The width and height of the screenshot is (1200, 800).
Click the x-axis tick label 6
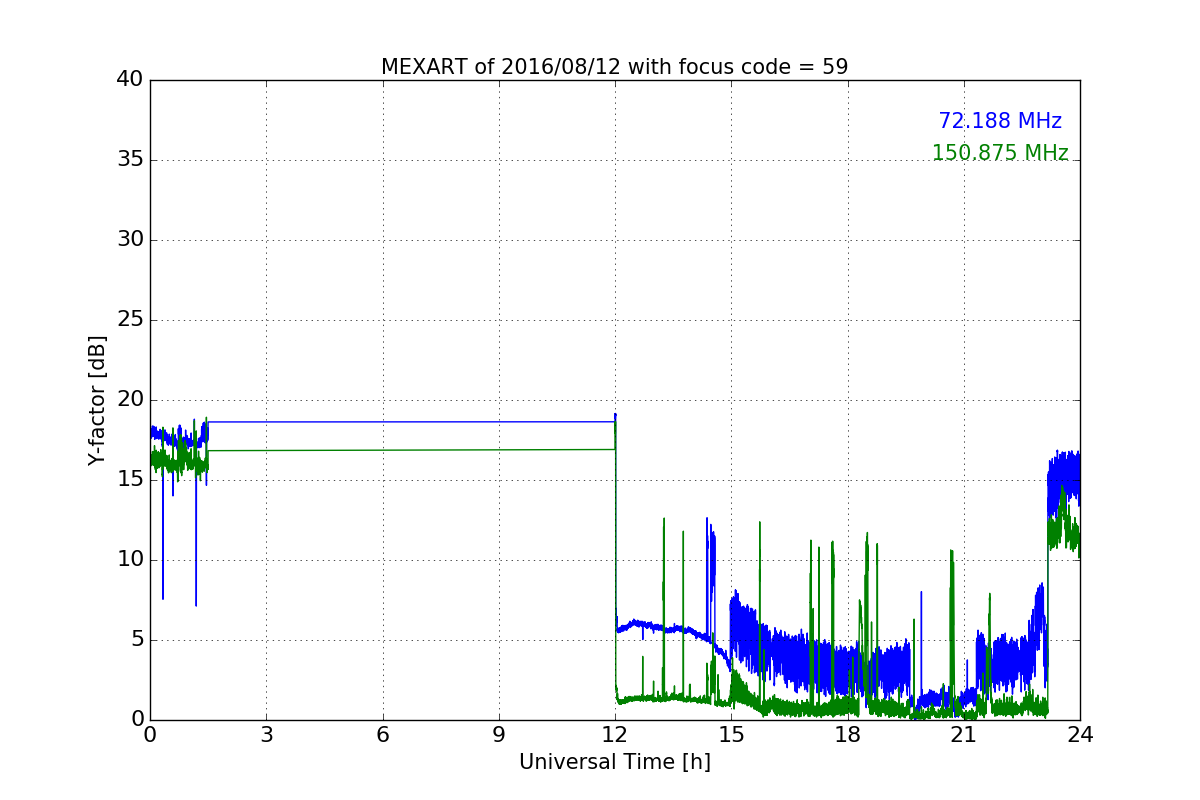[x=382, y=735]
